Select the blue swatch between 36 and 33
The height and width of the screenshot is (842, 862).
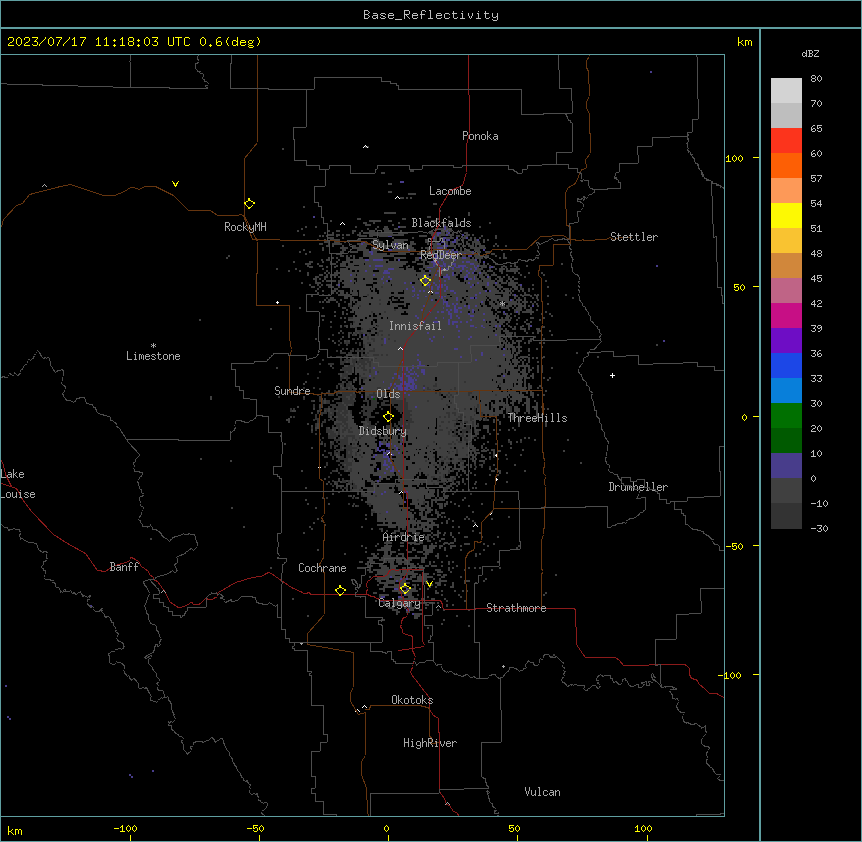pos(786,365)
